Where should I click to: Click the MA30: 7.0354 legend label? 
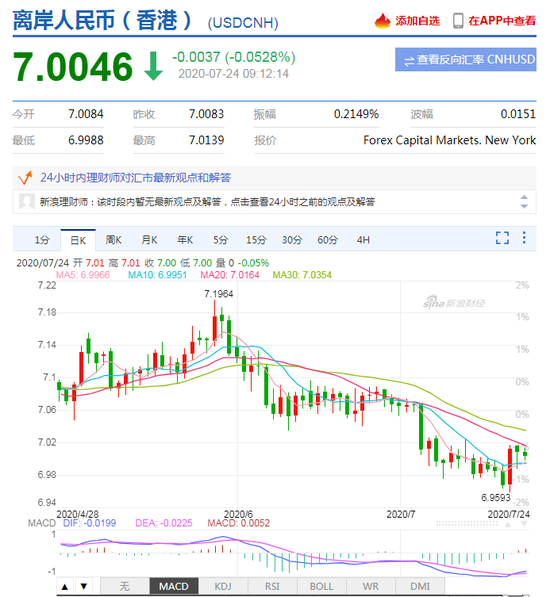point(302,275)
